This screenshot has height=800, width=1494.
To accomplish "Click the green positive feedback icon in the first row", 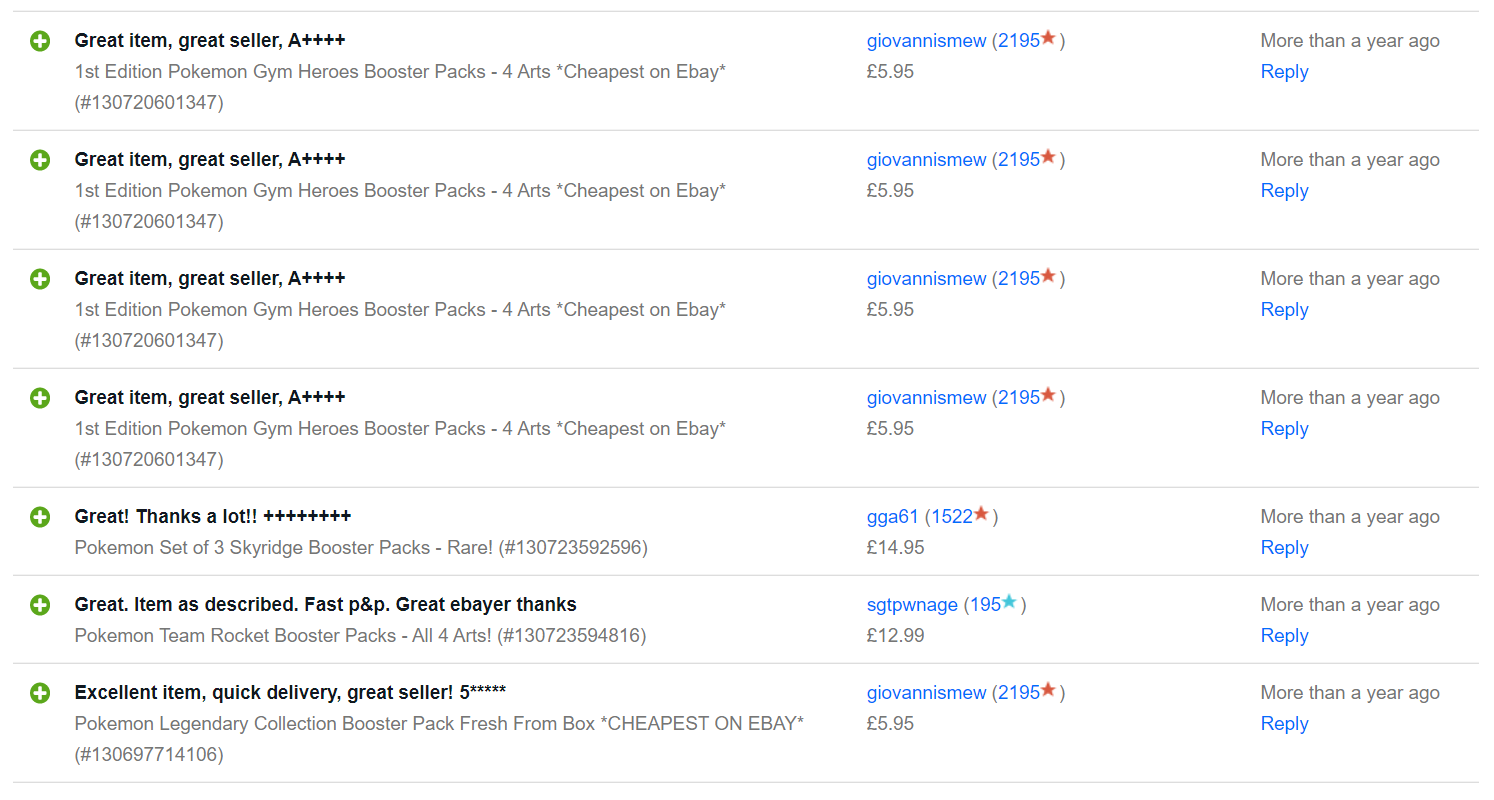I will coord(40,41).
